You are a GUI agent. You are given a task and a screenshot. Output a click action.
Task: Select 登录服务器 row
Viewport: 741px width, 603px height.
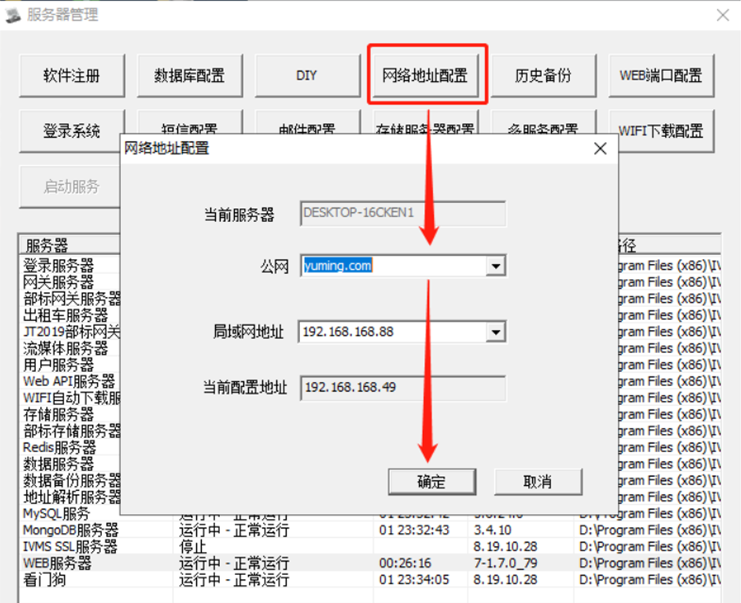click(x=71, y=266)
